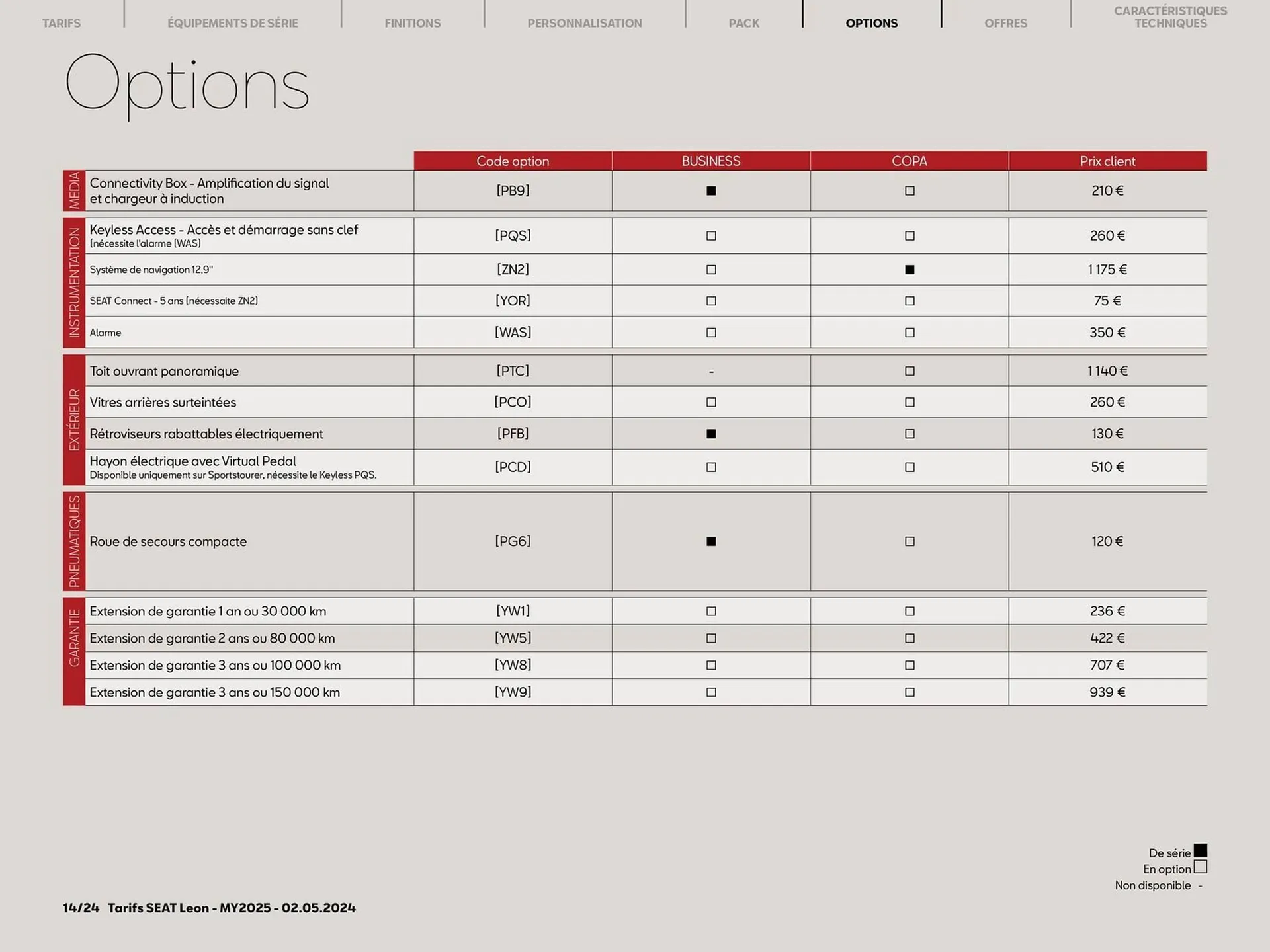Click option code [PCD]
The height and width of the screenshot is (952, 1270).
point(513,467)
